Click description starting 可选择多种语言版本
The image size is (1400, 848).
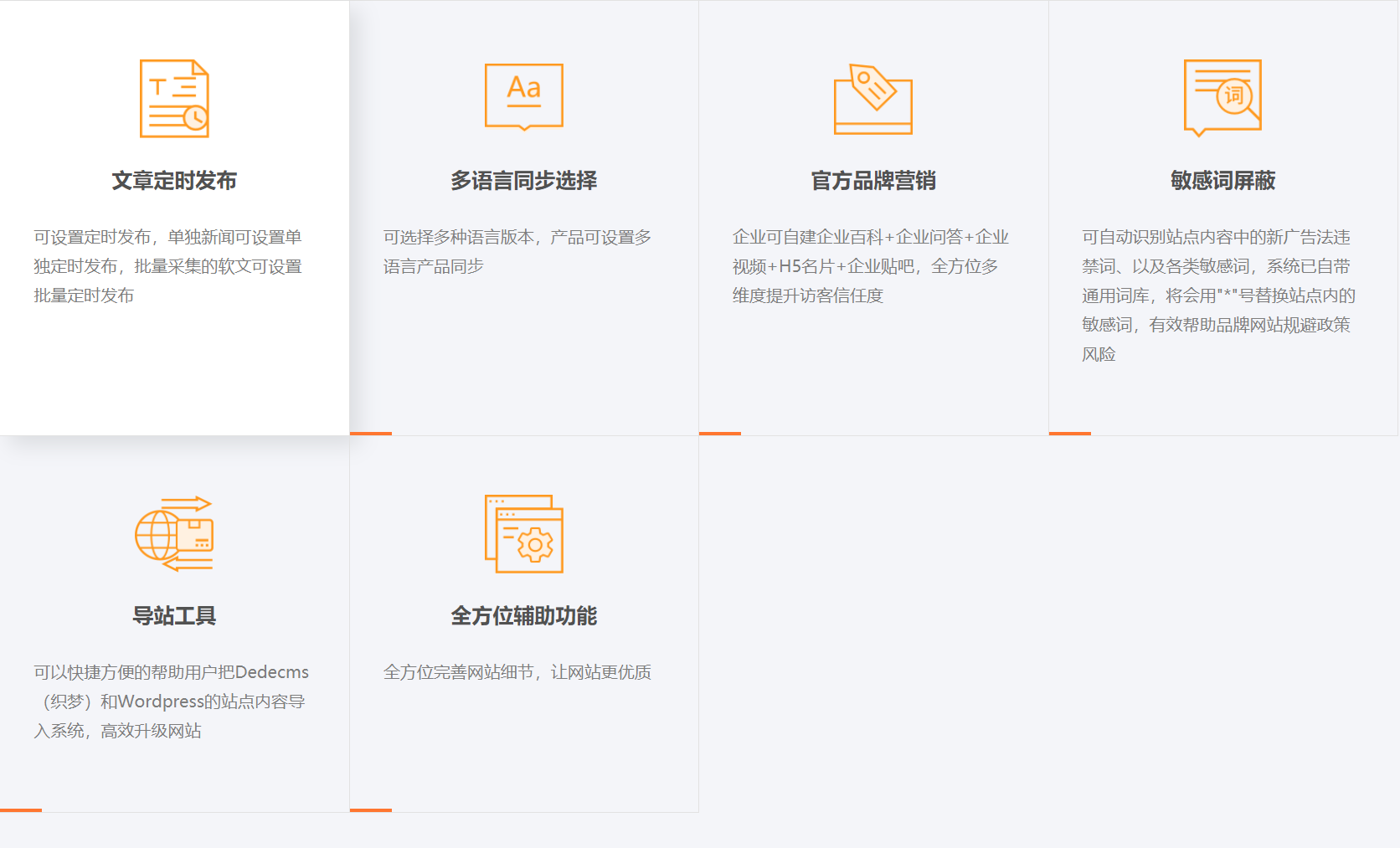click(517, 252)
